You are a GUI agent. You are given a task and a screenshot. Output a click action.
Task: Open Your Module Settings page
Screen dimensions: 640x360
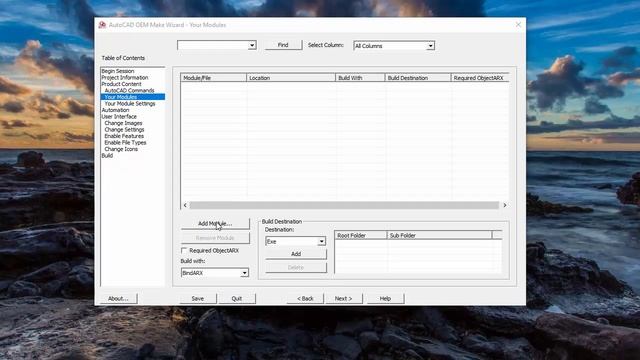(x=130, y=104)
